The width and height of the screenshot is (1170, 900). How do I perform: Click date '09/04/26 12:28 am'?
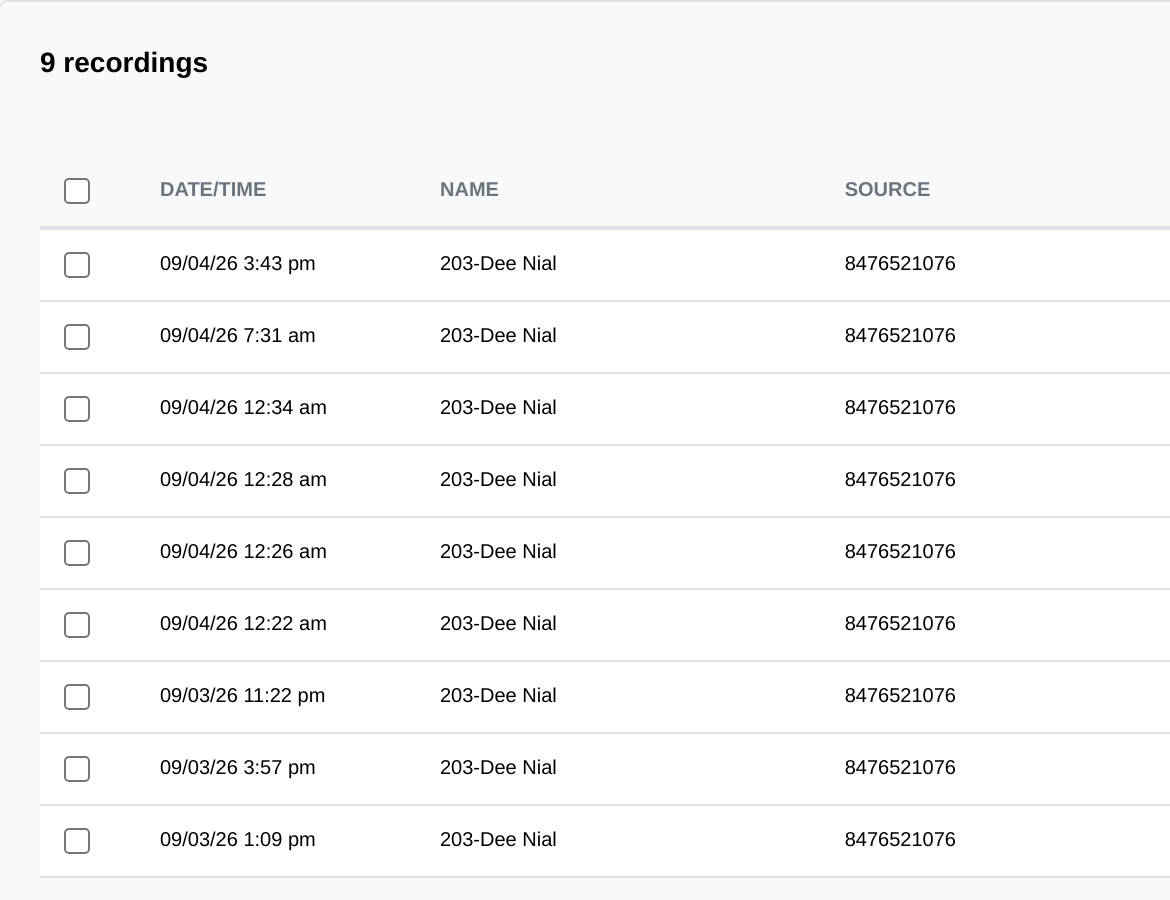243,480
